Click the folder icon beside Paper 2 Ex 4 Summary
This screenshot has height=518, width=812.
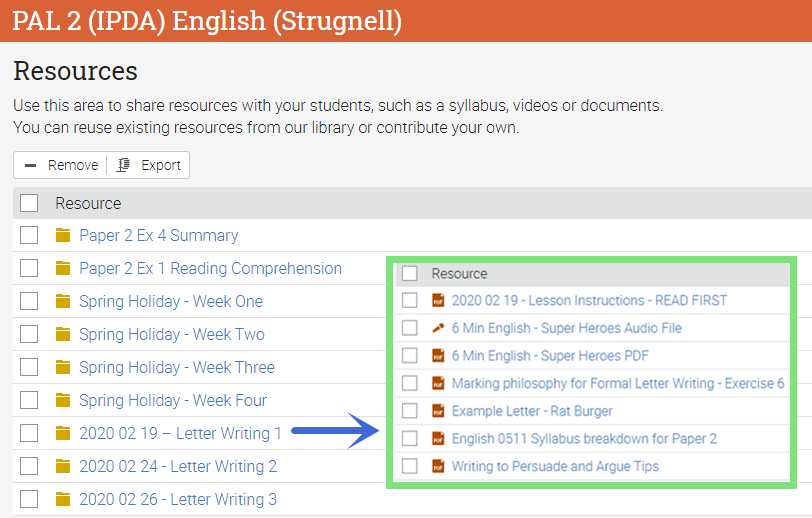click(x=64, y=236)
